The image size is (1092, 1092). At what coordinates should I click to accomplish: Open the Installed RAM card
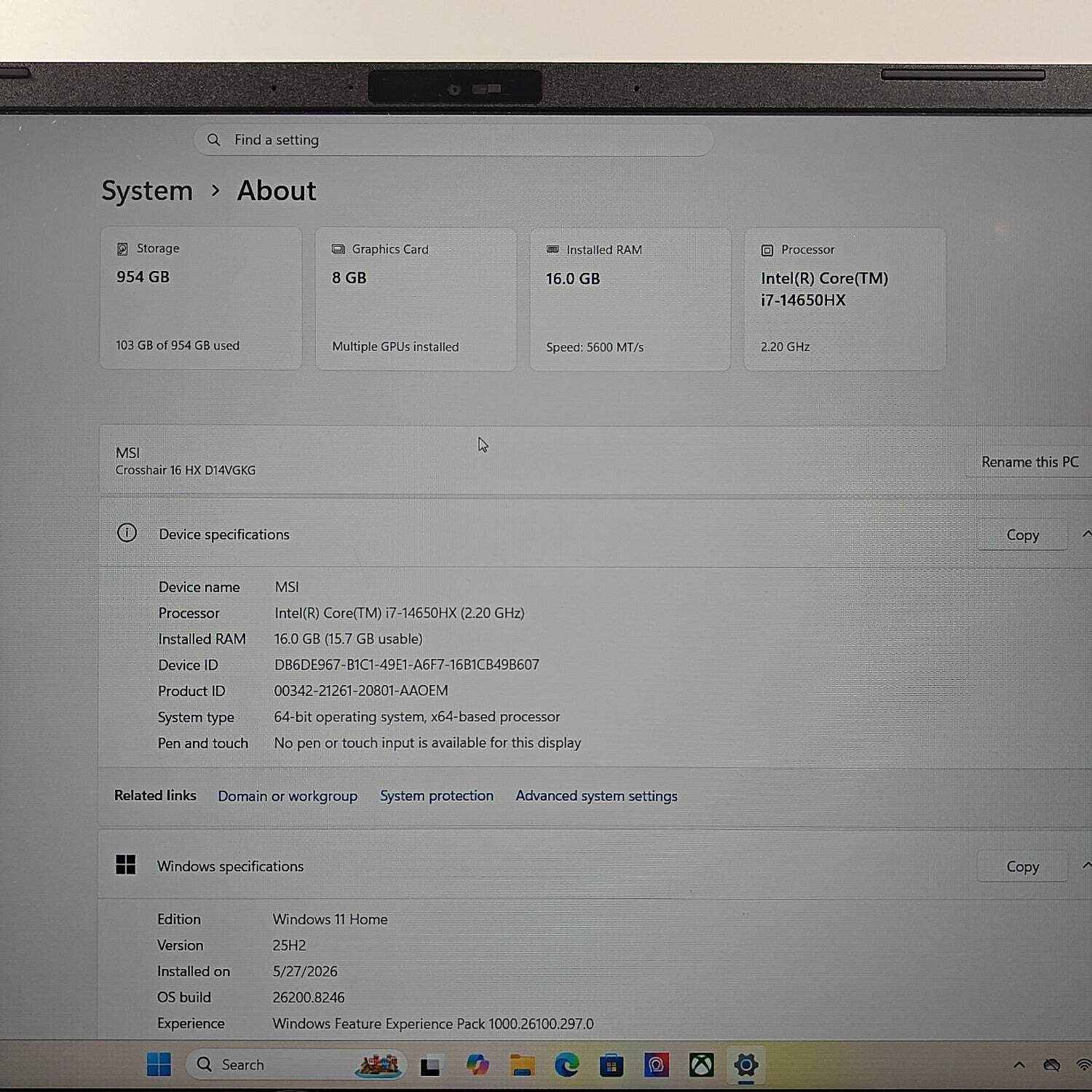coord(630,299)
